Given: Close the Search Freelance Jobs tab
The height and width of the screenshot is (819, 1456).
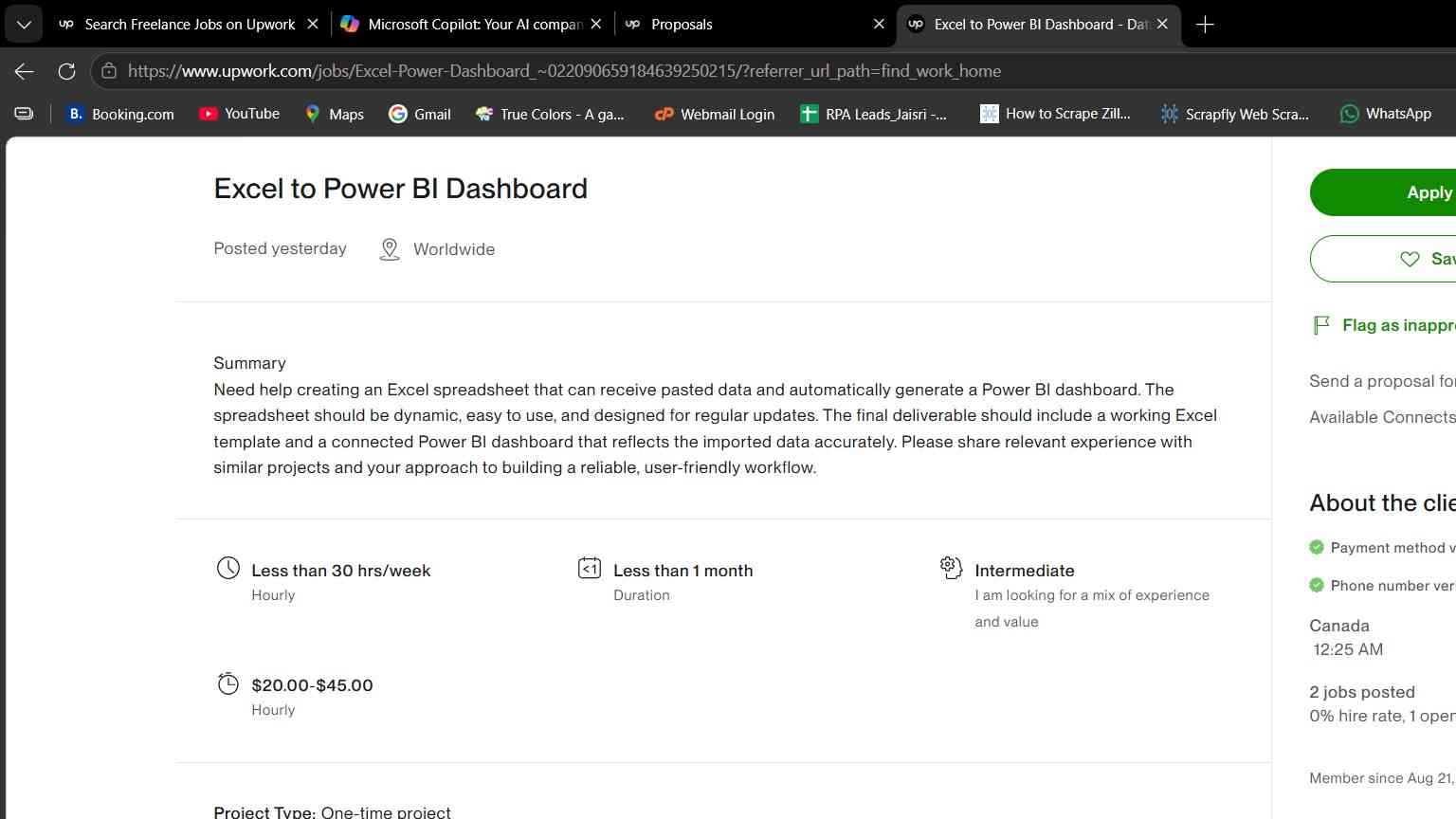Looking at the screenshot, I should (x=313, y=25).
